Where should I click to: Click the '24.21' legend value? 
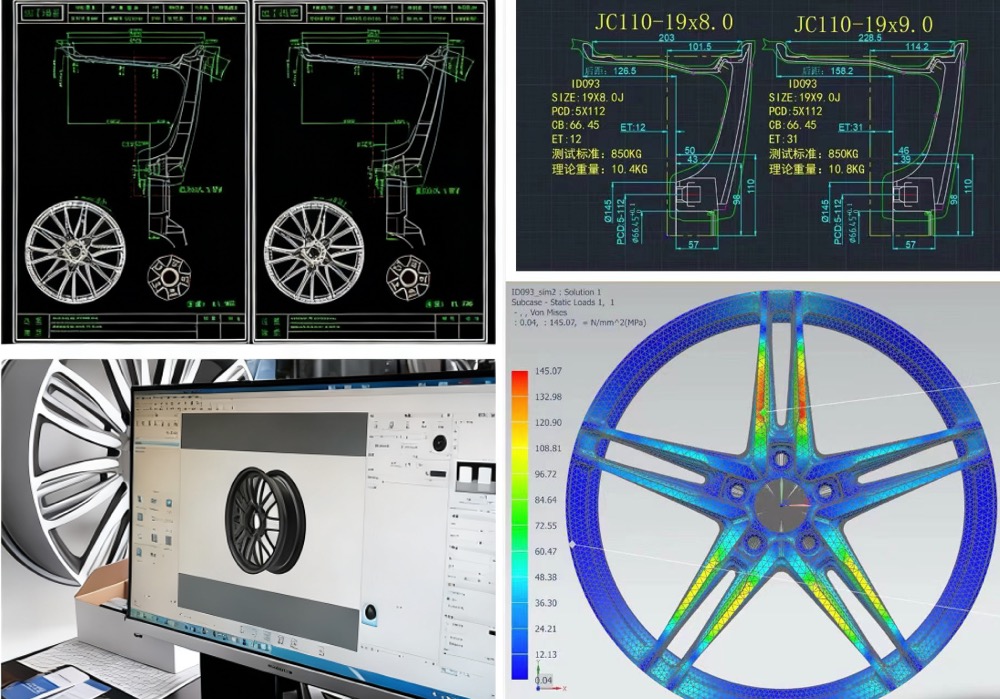click(x=546, y=629)
